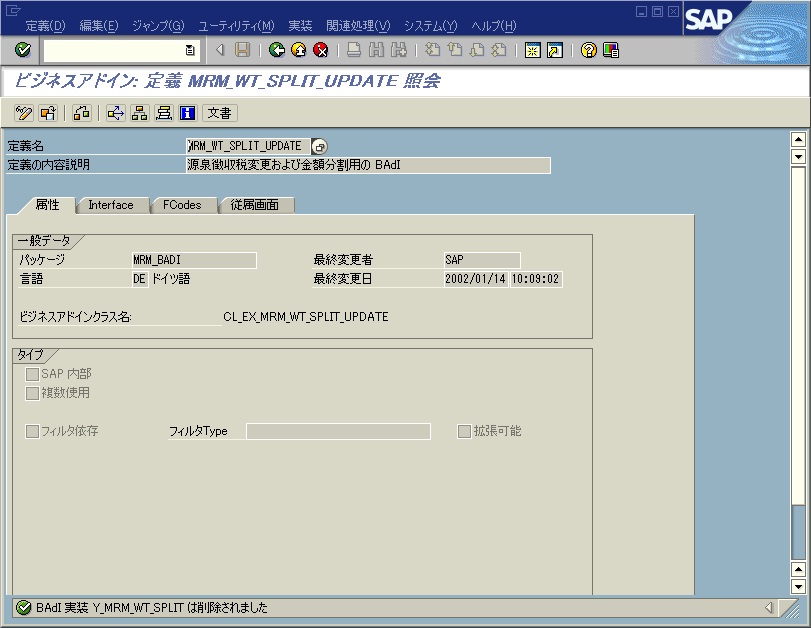Image resolution: width=811 pixels, height=628 pixels.
Task: Switch to the Interface tab
Action: [112, 205]
